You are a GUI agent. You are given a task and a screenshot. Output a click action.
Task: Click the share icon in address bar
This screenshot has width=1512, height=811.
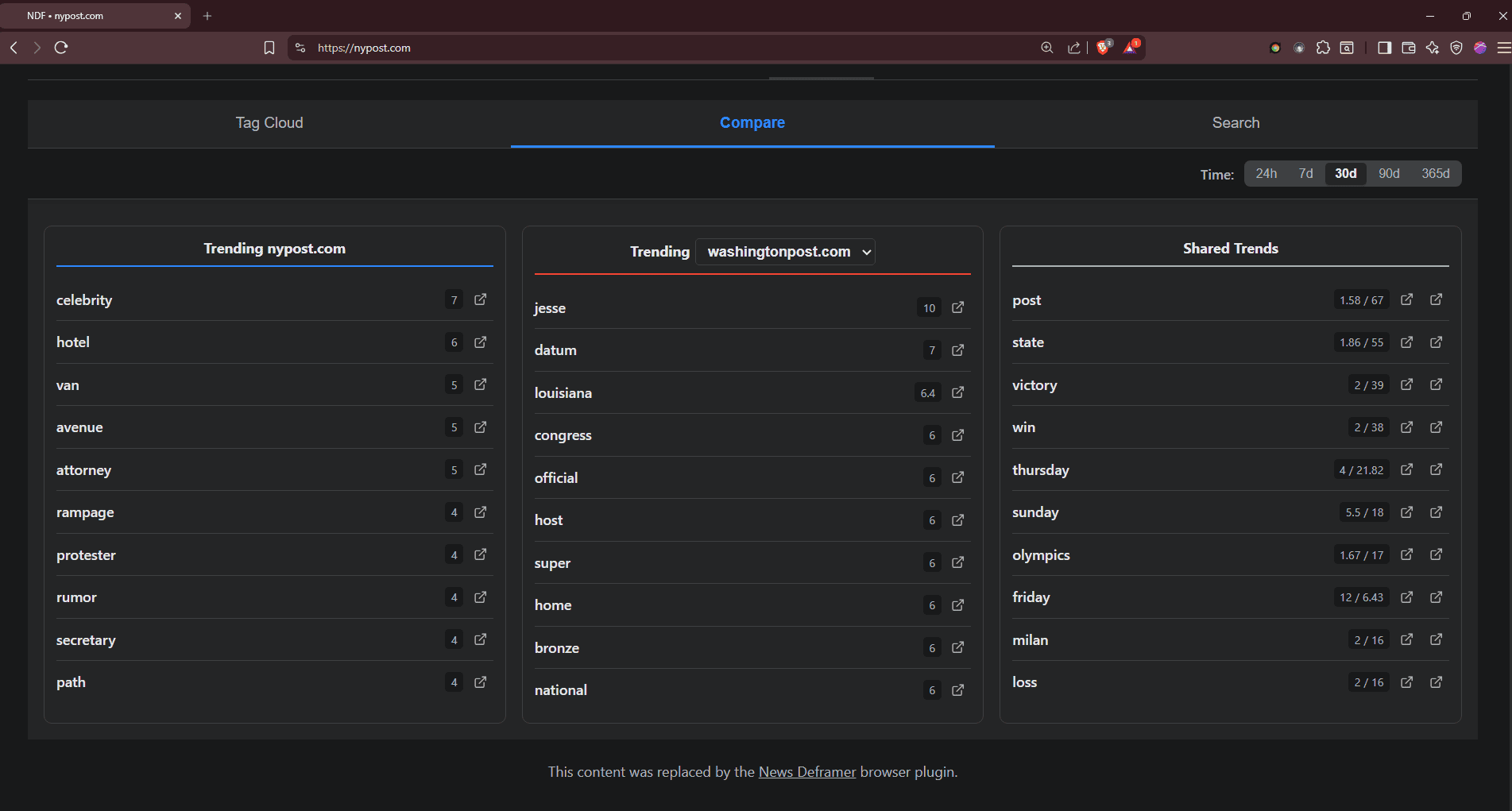click(1074, 48)
